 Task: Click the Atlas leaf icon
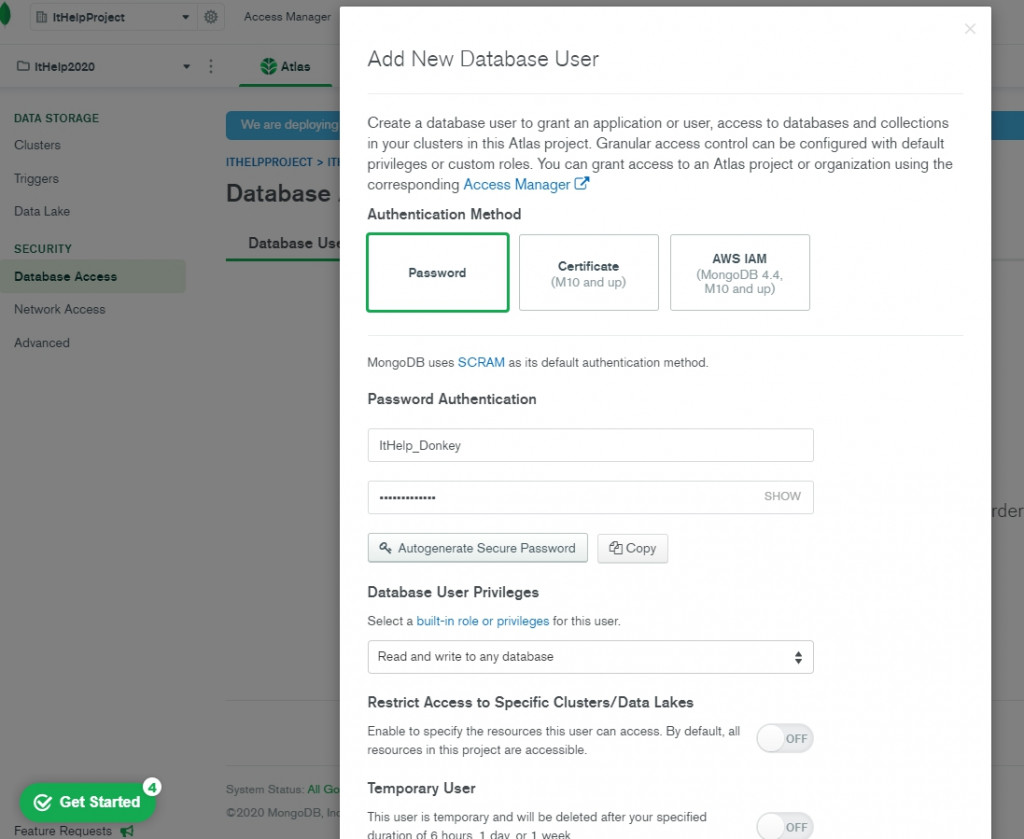click(x=268, y=66)
